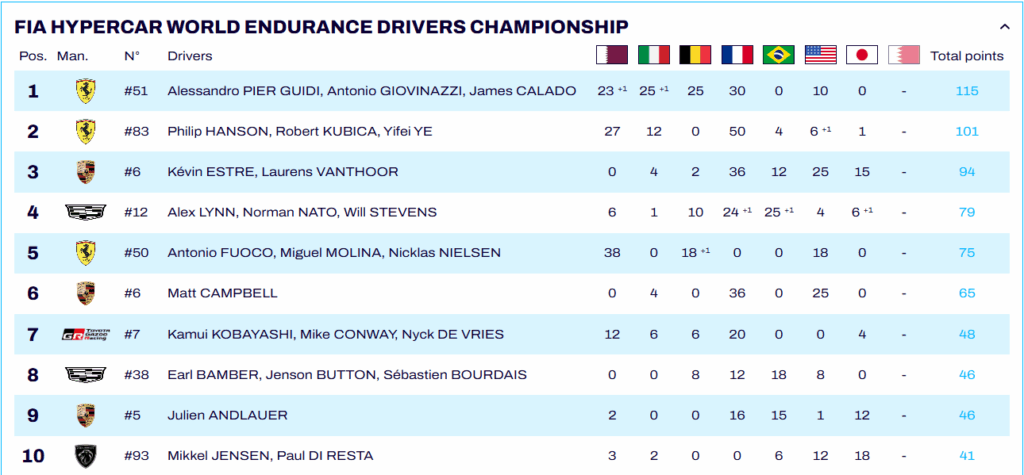Select the Belgium flag round column
1024x475 pixels.
coord(695,55)
